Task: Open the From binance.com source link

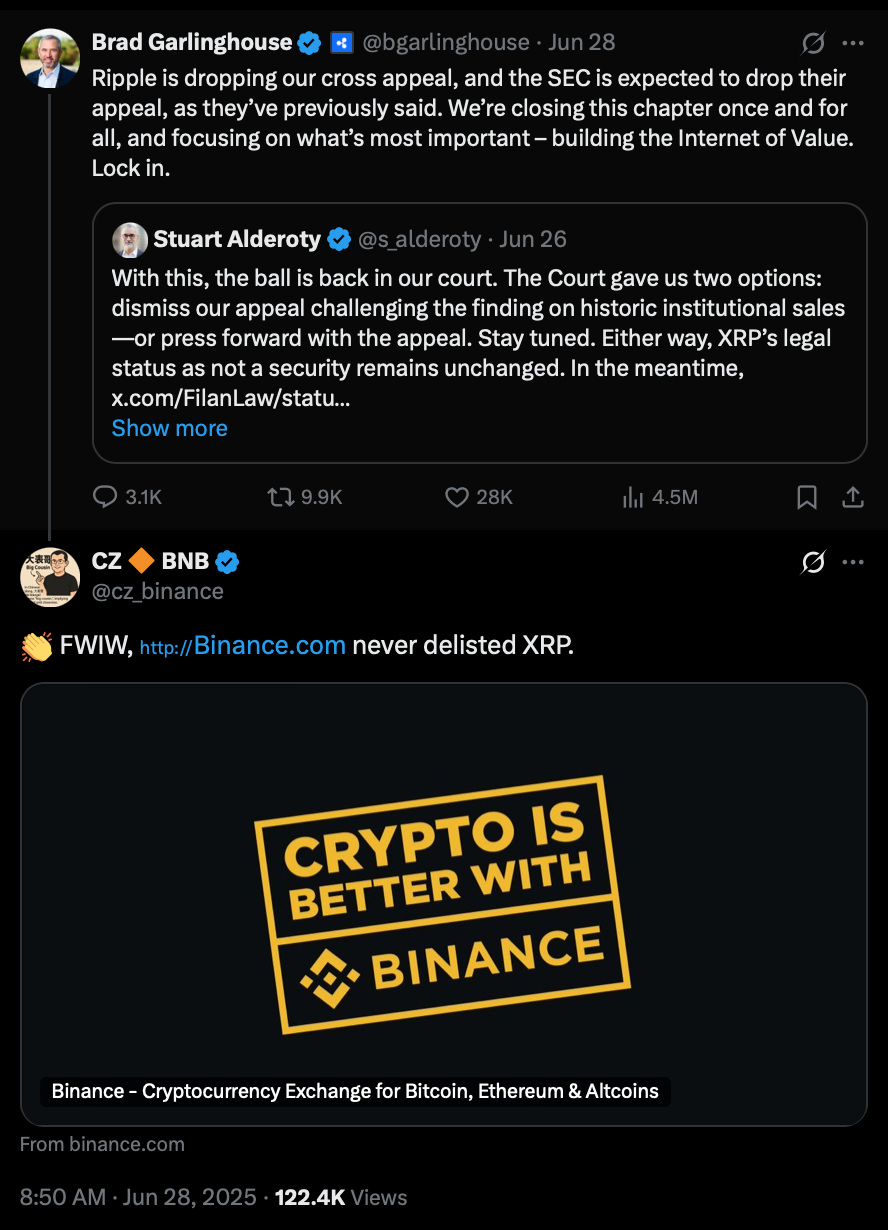Action: (x=102, y=1144)
